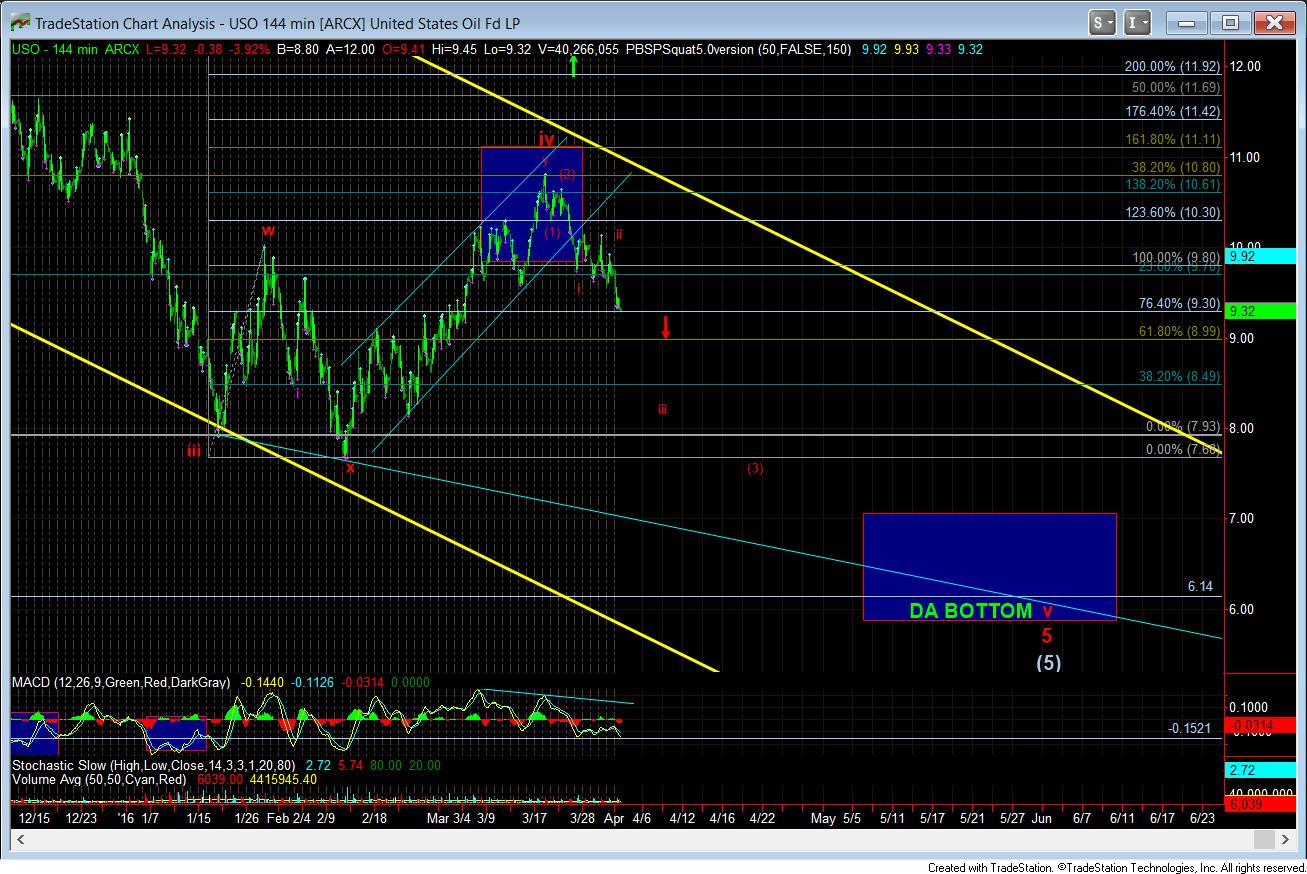
Task: Select the red down arrow drawing
Action: (665, 327)
